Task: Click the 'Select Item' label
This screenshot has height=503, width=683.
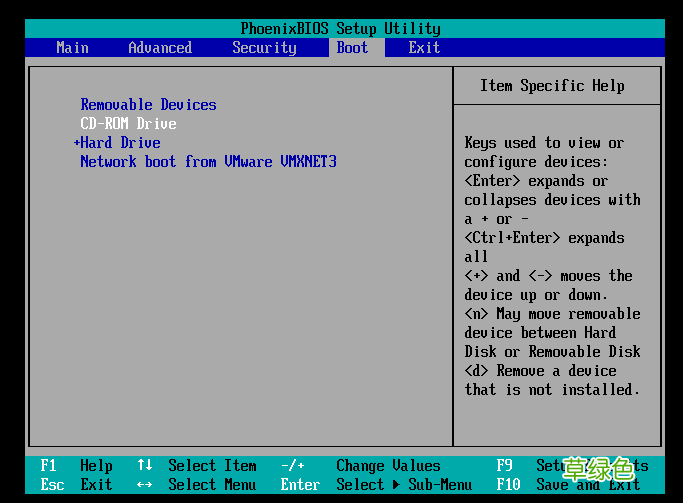Action: coord(213,466)
